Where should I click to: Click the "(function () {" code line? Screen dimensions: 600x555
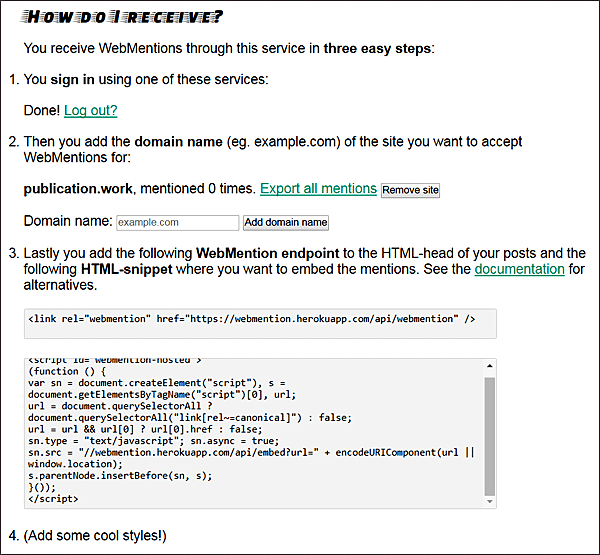[x=67, y=371]
